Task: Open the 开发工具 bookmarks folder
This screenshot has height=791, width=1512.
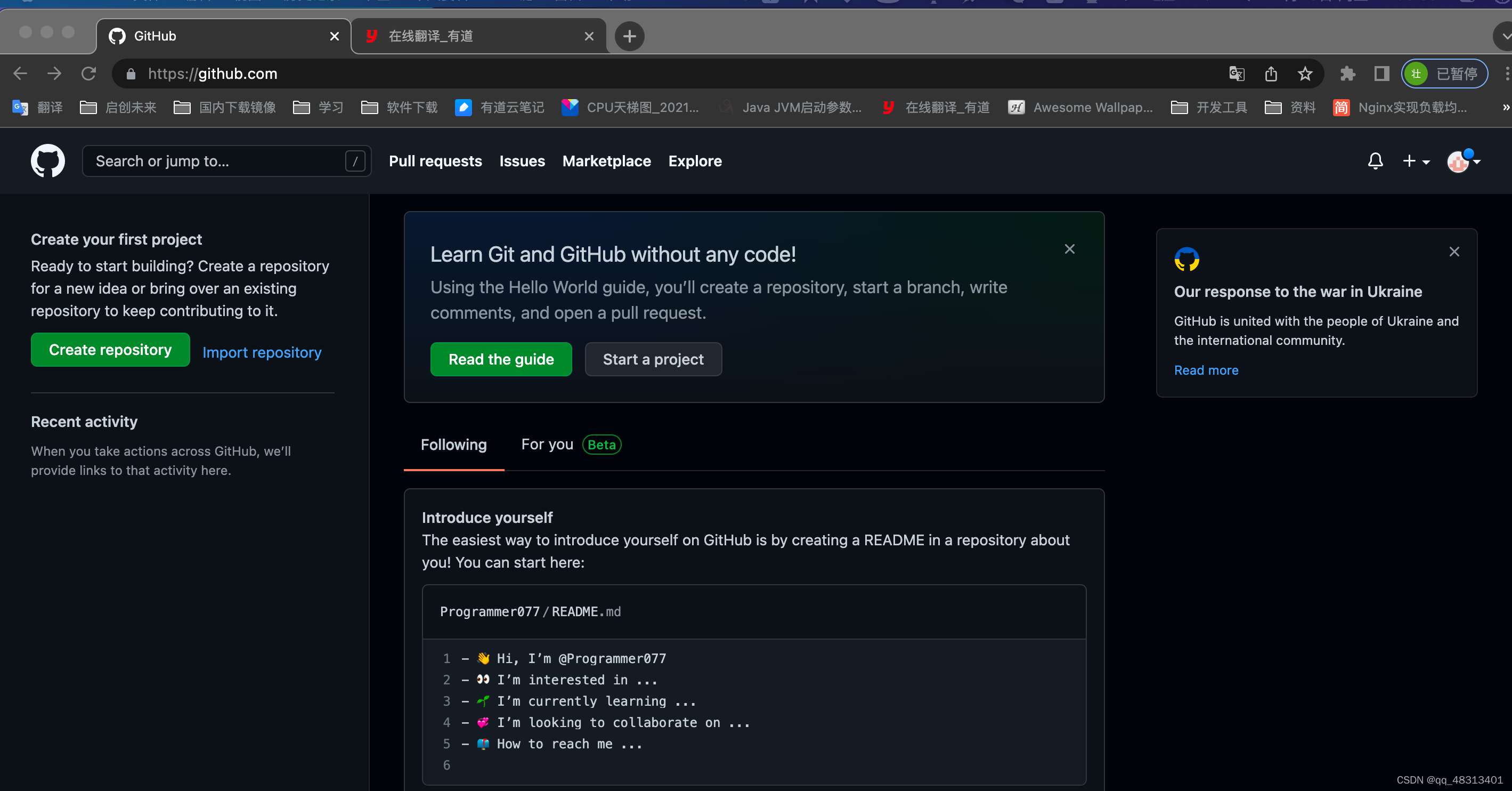Action: point(1209,108)
